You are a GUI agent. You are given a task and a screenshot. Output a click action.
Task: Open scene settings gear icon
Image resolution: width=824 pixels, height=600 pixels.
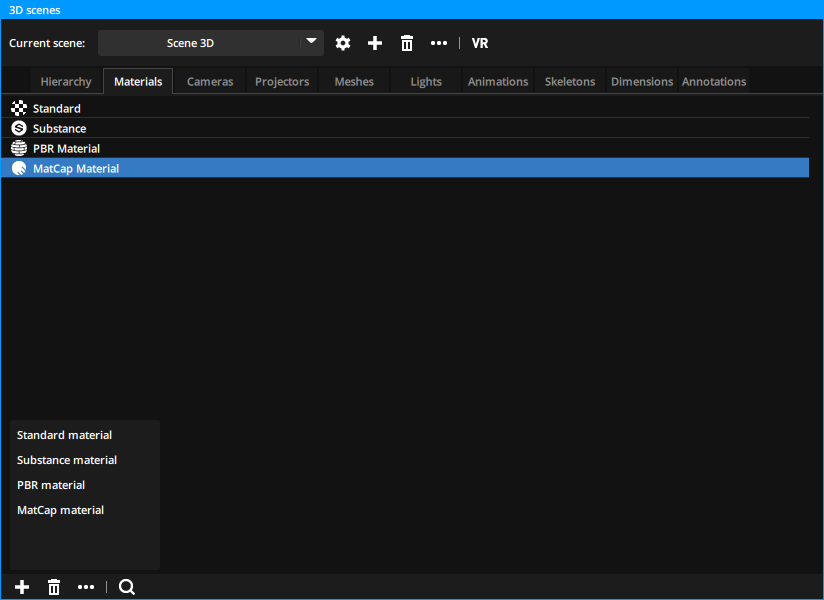click(343, 43)
